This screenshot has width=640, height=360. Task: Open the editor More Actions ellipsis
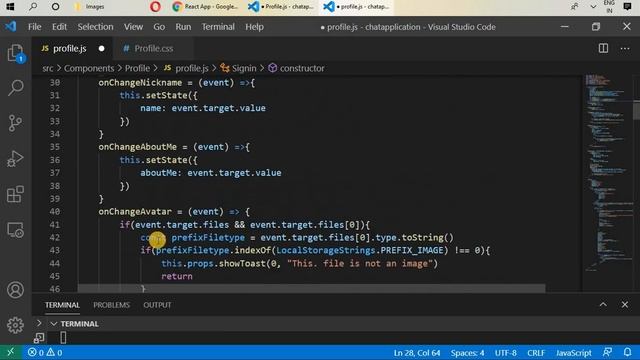click(625, 48)
